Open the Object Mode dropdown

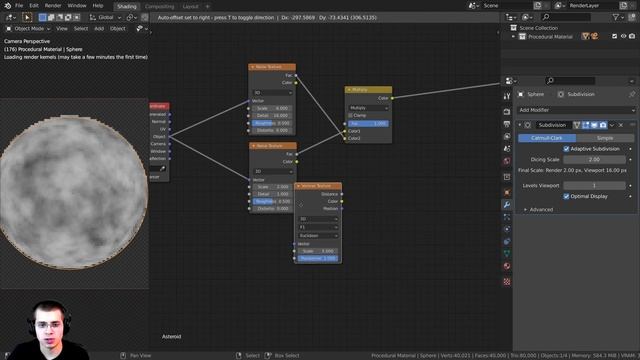(x=28, y=29)
